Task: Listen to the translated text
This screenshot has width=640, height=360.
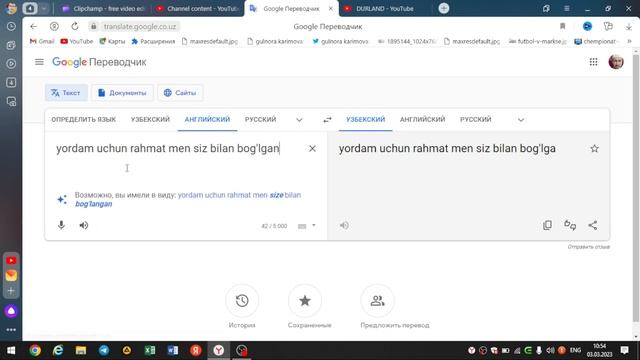Action: coord(344,225)
